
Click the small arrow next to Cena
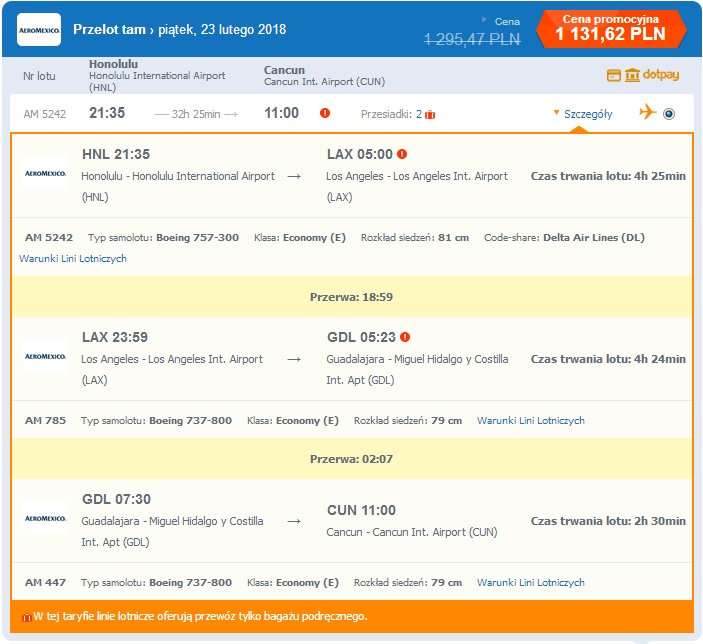coord(484,20)
